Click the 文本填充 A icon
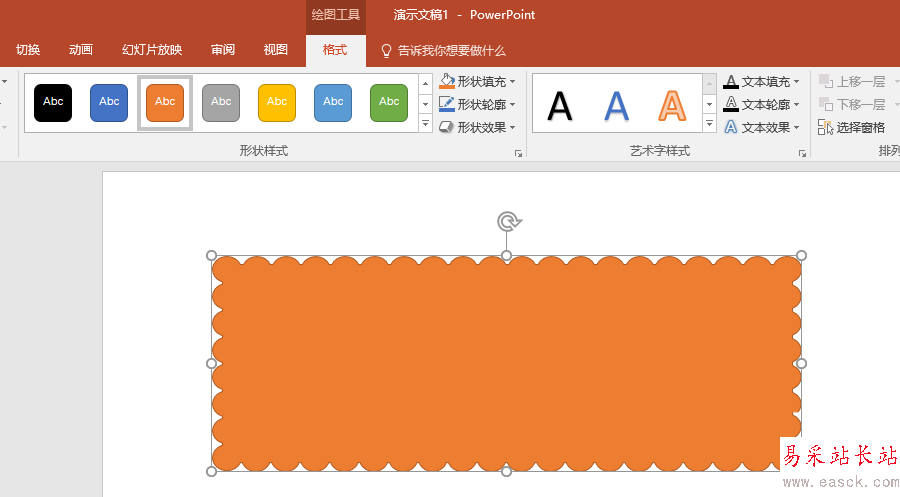Viewport: 900px width, 497px height. coord(731,81)
